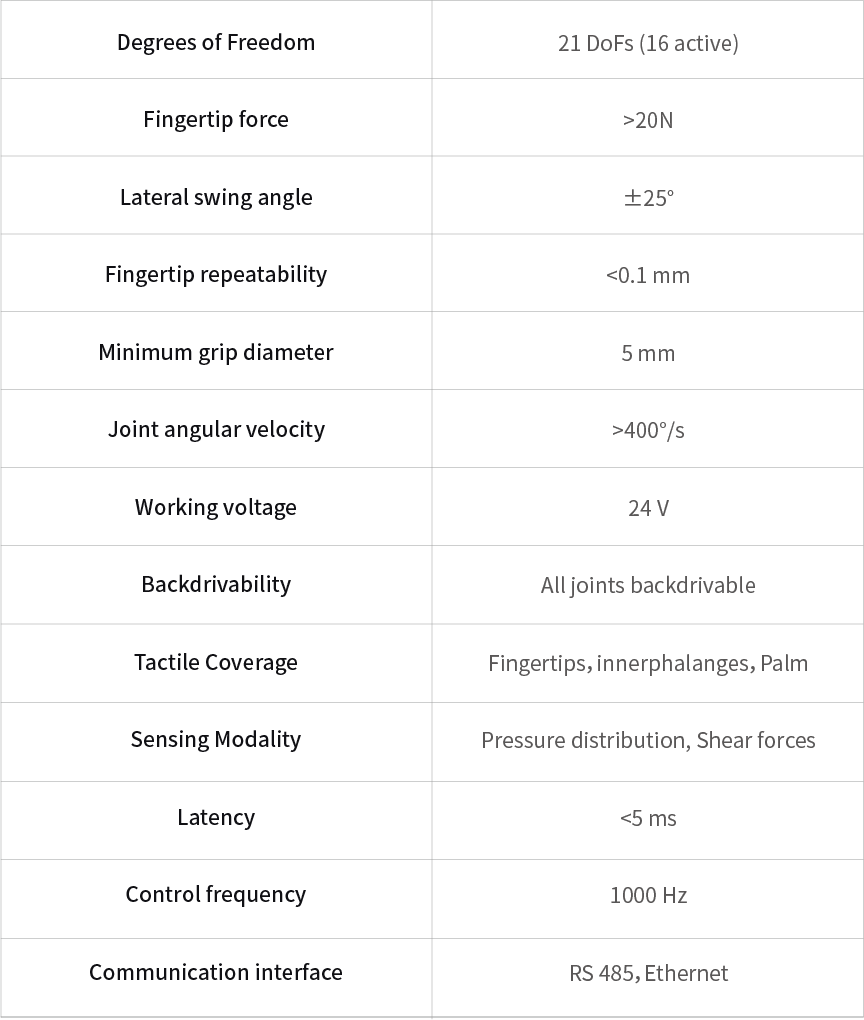Image resolution: width=864 pixels, height=1020 pixels.
Task: Select the Joint angular velocity label
Action: (x=216, y=429)
